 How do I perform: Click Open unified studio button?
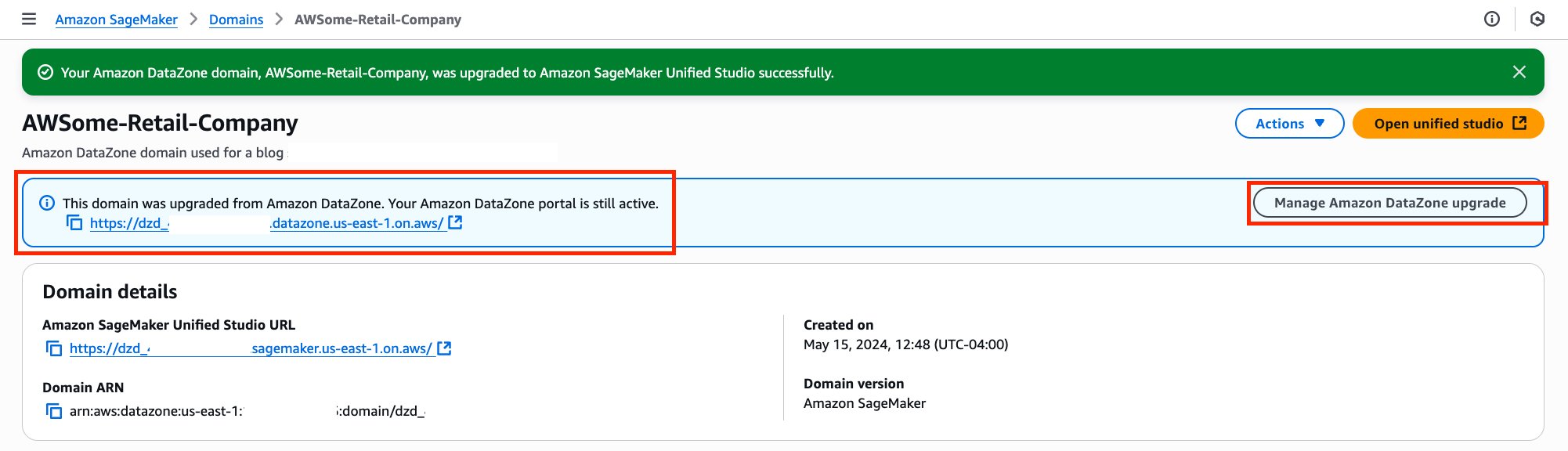1448,124
